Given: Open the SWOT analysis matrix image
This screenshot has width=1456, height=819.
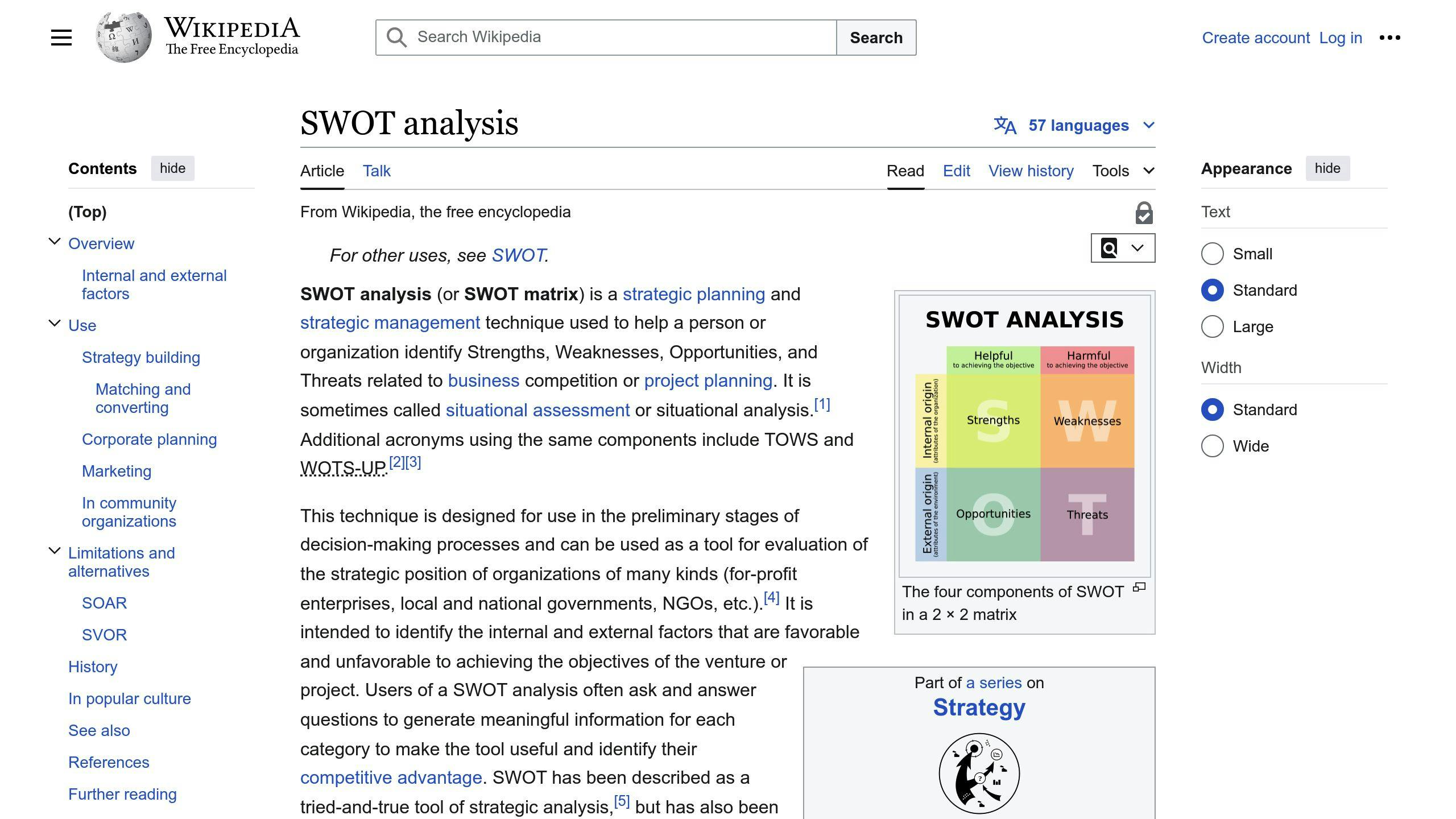Looking at the screenshot, I should click(1024, 436).
